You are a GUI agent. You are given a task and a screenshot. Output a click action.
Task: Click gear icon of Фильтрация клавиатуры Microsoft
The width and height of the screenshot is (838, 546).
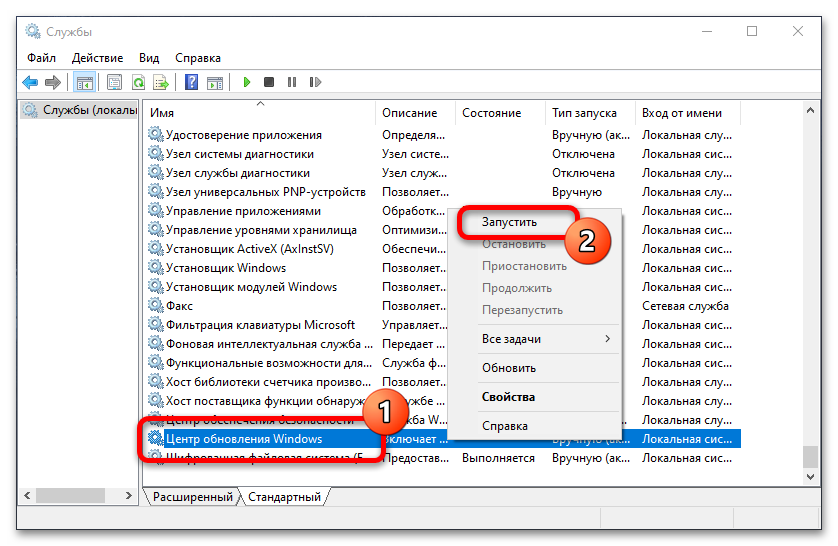[x=156, y=324]
